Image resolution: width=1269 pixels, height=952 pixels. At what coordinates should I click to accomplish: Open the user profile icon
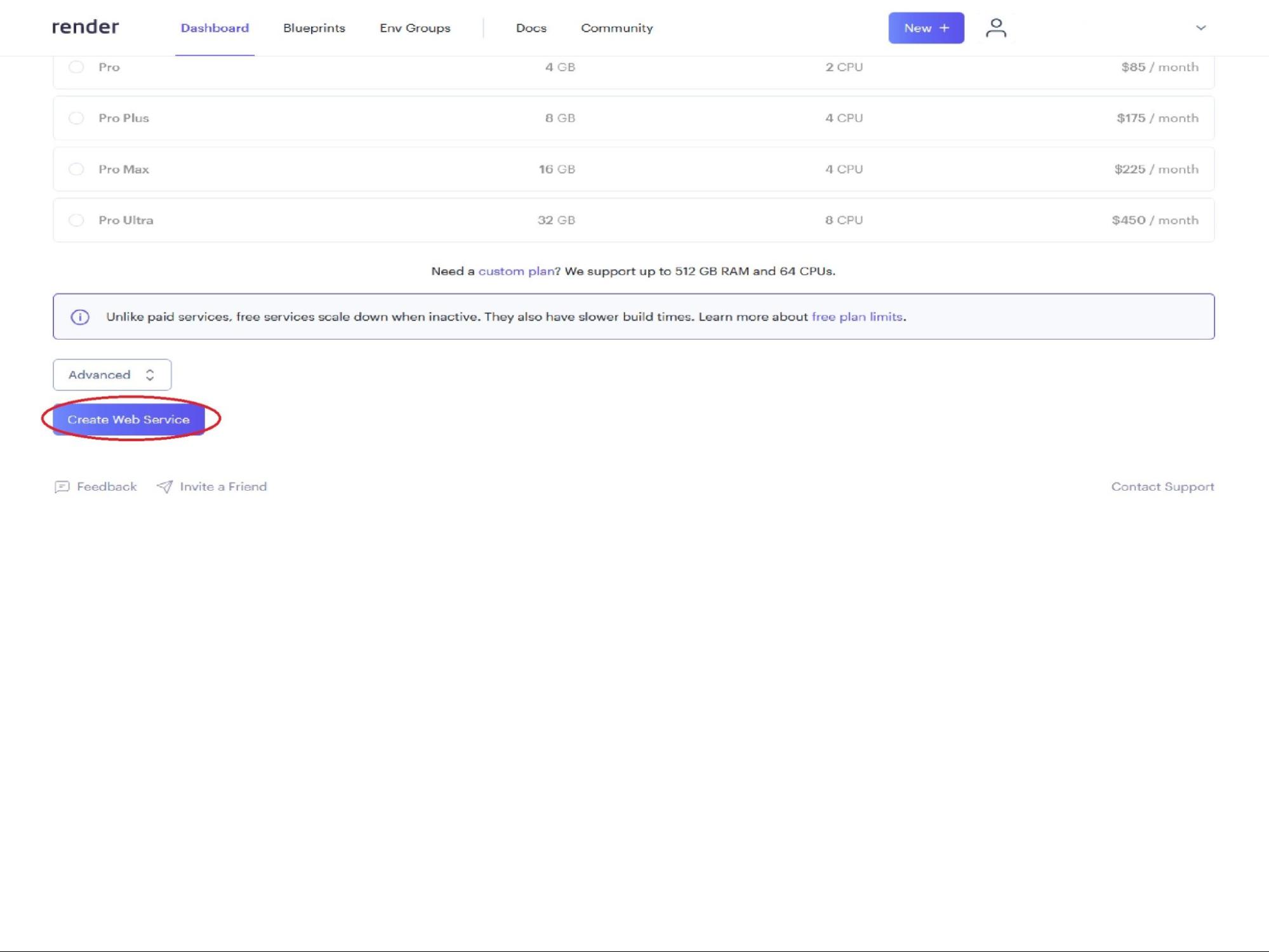pyautogui.click(x=996, y=27)
